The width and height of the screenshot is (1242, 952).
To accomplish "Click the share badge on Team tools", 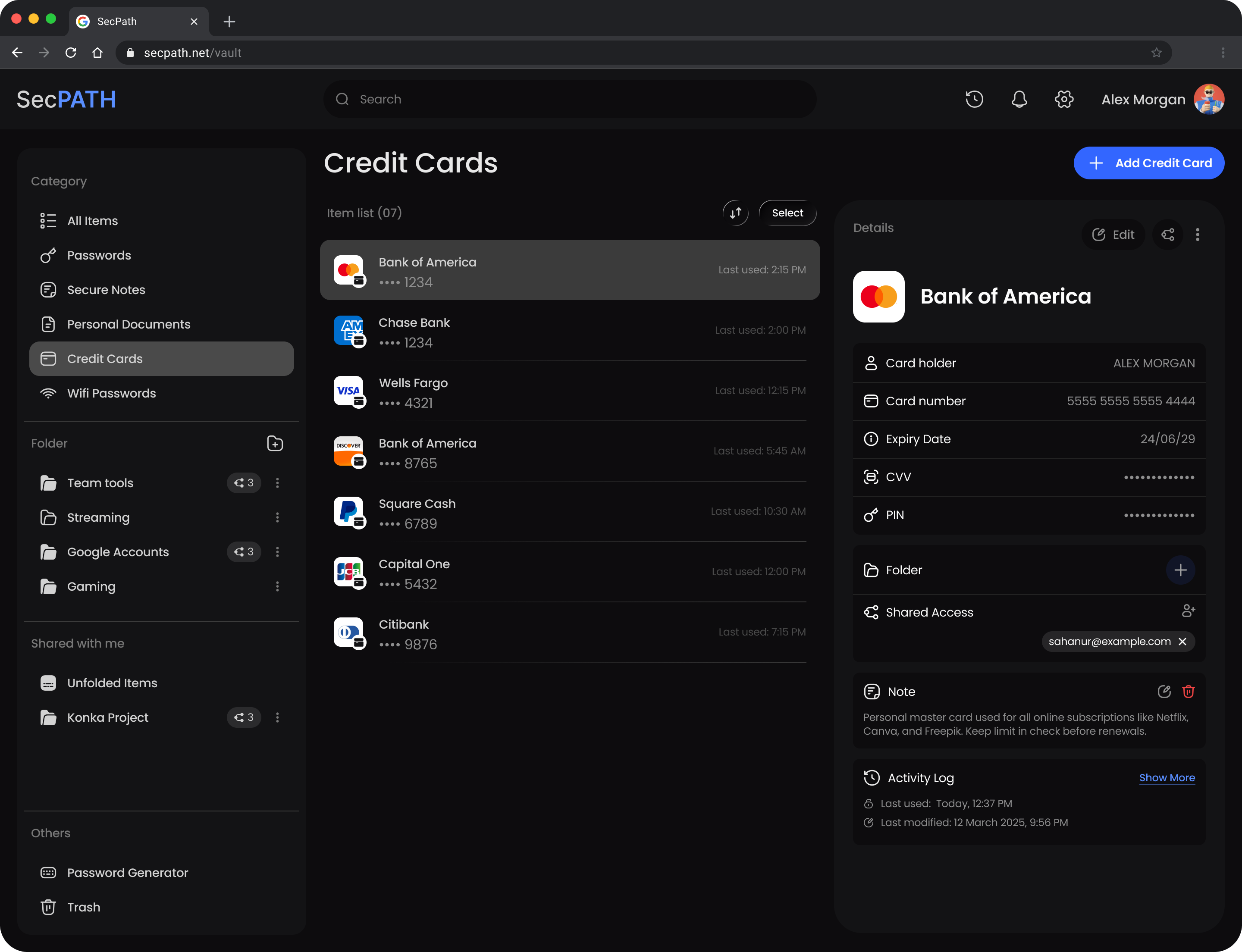I will (x=244, y=483).
